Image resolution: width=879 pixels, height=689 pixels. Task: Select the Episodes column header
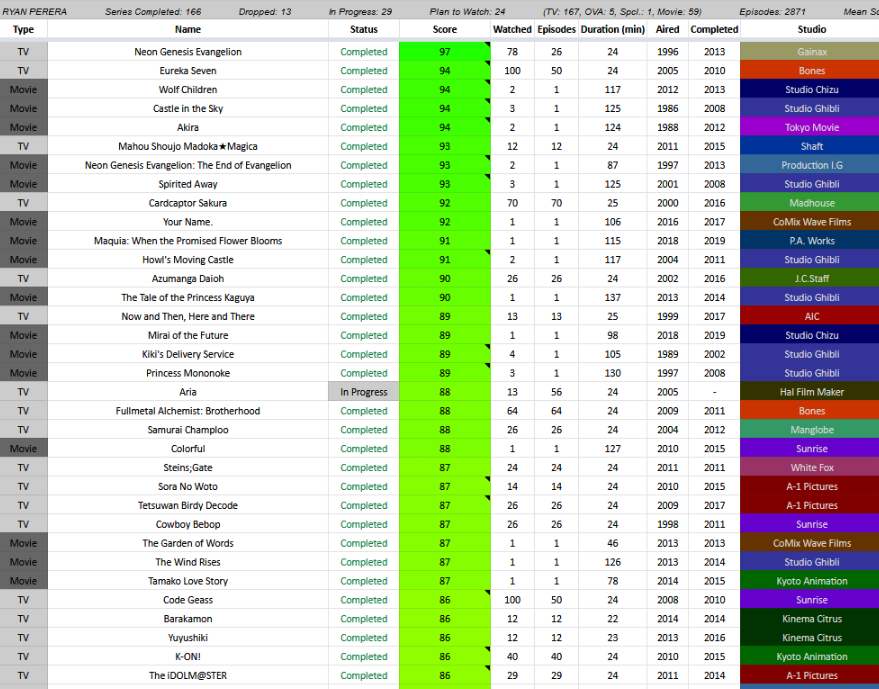tap(556, 29)
